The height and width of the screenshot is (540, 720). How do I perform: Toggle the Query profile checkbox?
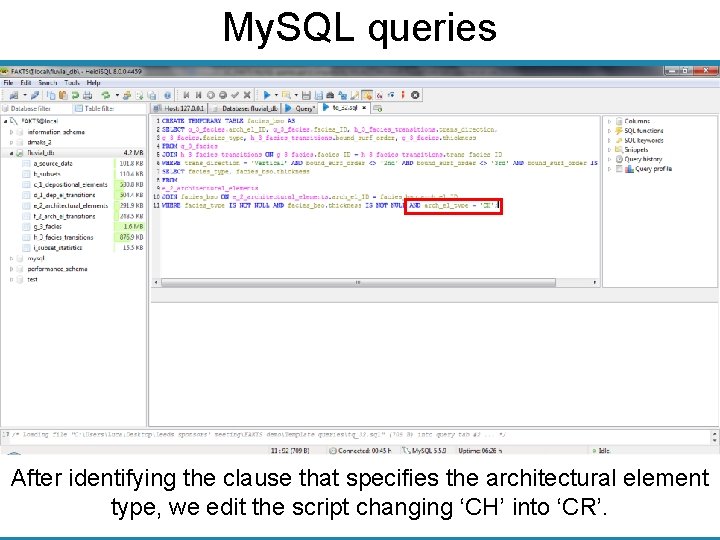pos(619,169)
